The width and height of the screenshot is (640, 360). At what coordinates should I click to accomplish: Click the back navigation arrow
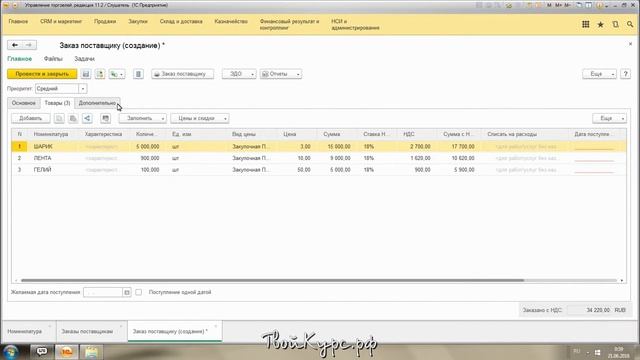(15, 45)
